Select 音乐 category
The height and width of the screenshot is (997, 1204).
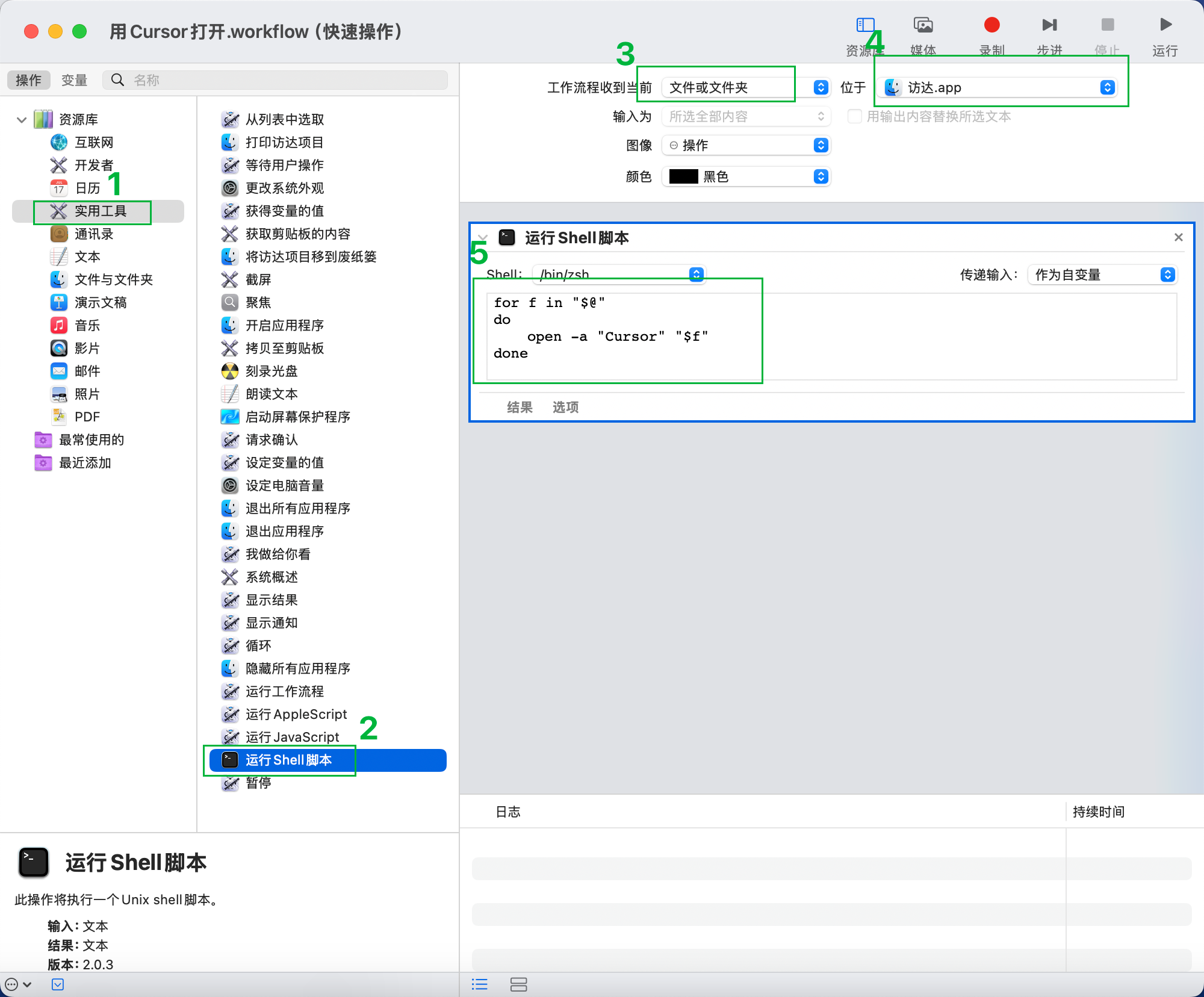tap(87, 326)
